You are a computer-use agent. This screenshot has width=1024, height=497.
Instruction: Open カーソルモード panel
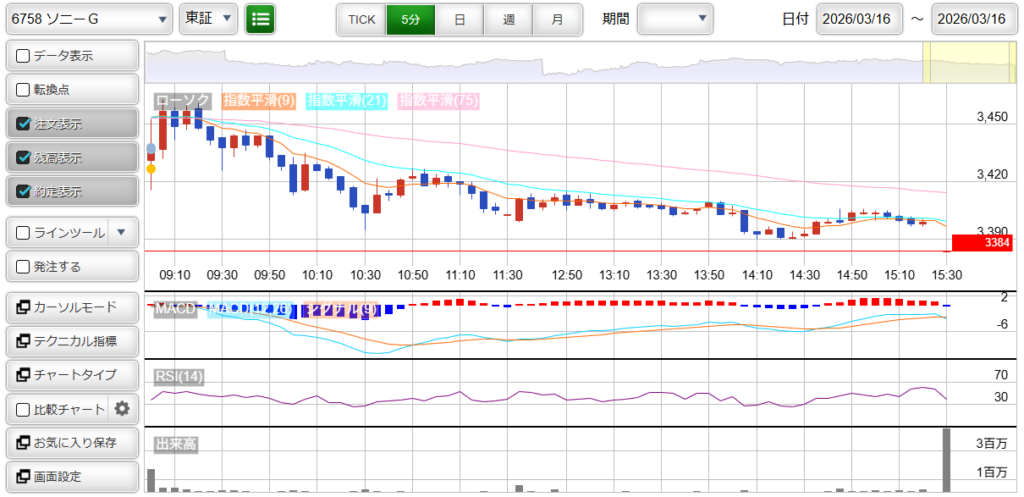click(72, 307)
